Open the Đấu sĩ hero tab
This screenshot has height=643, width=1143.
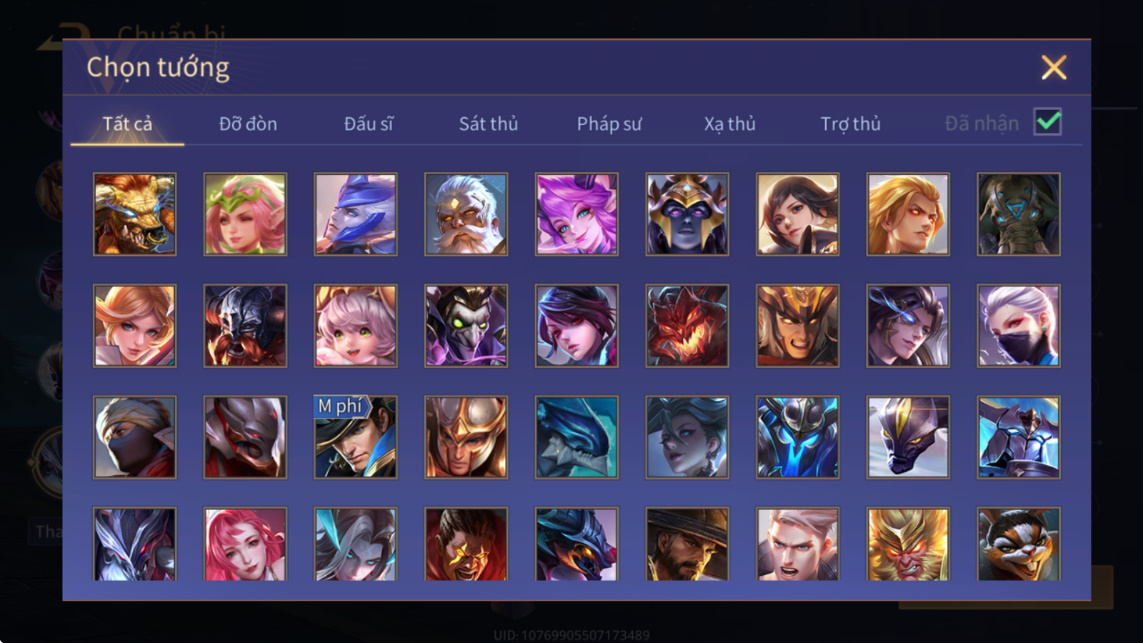368,124
